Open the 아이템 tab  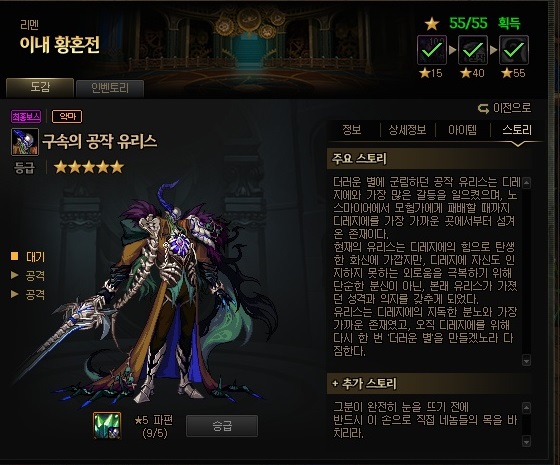(462, 130)
